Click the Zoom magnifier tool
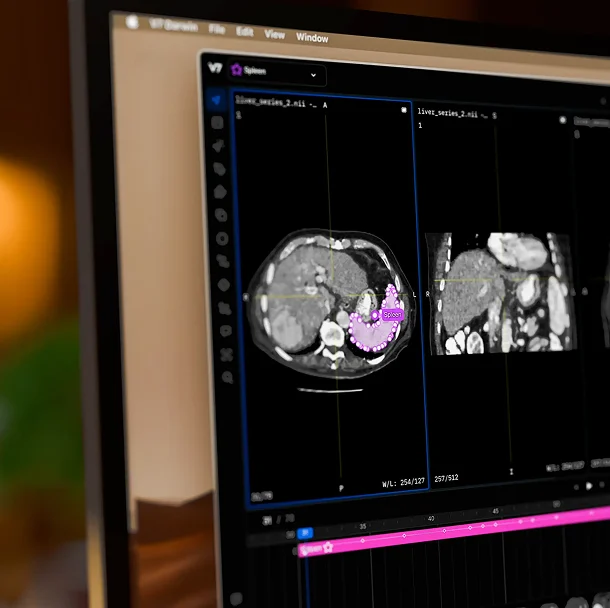Screen dimensions: 610x608 click(227, 377)
